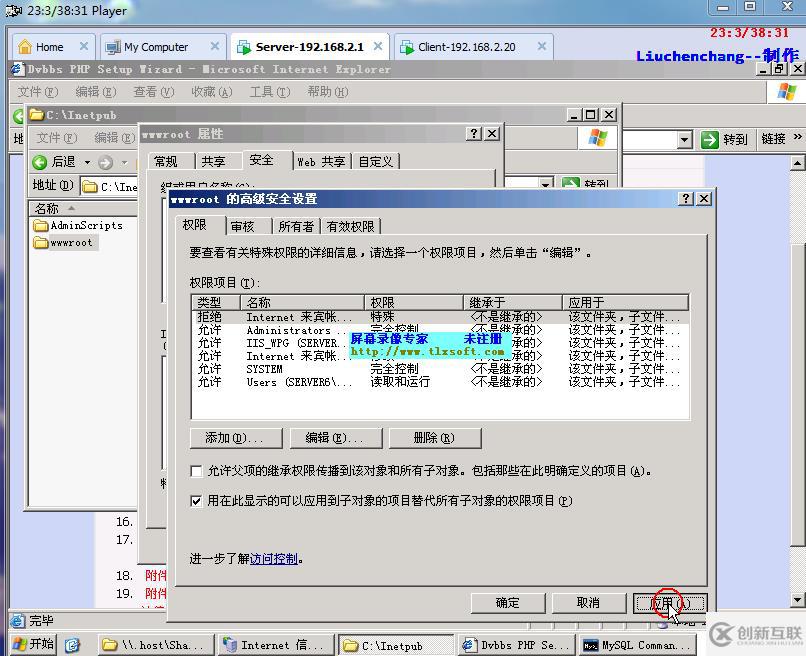The image size is (806, 656).
Task: Click the 取消 button
Action: (x=589, y=603)
